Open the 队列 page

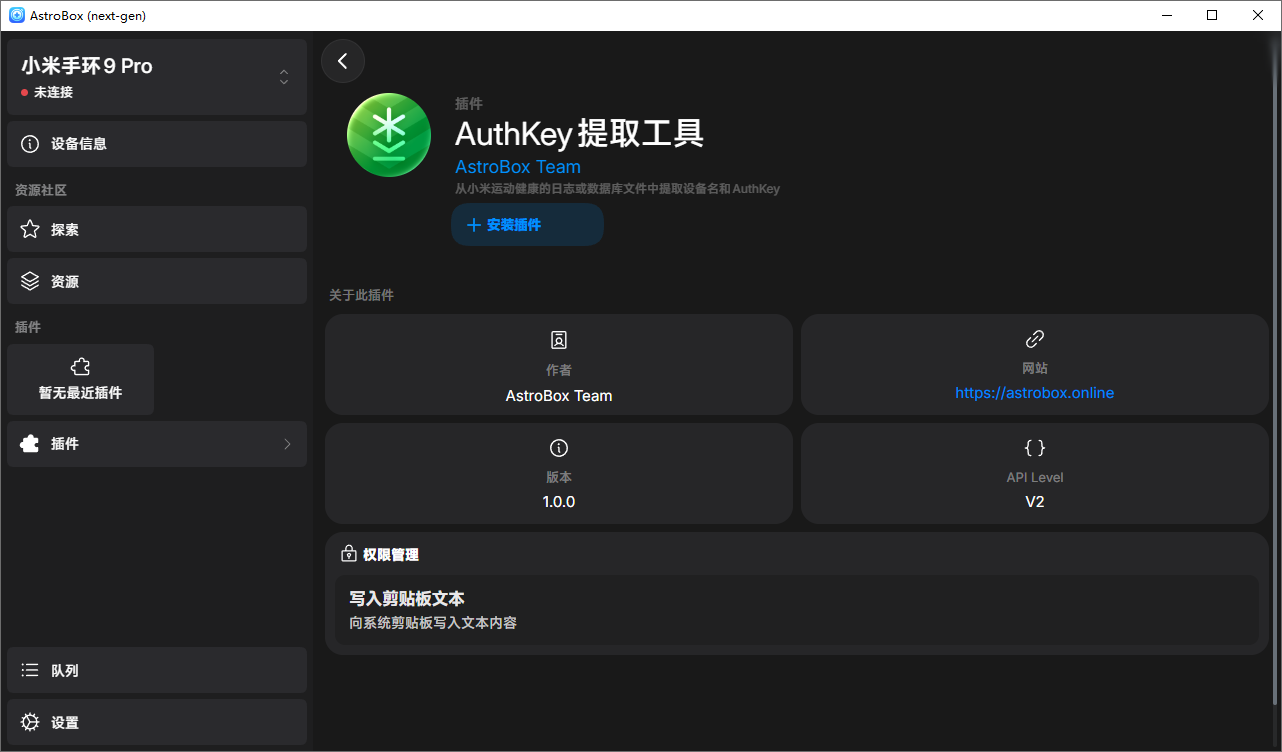coord(157,670)
